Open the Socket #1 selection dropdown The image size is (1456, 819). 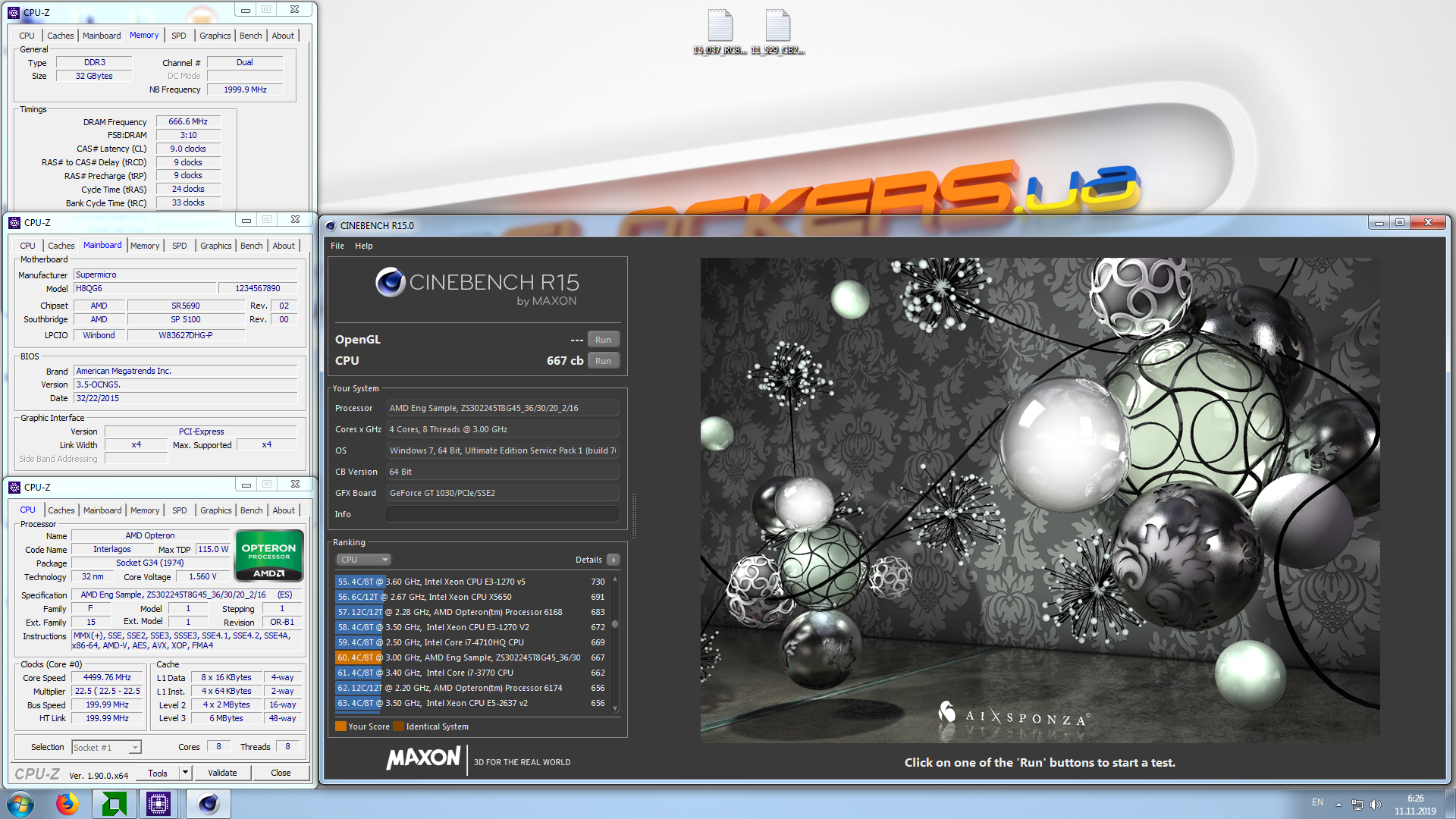pos(106,748)
